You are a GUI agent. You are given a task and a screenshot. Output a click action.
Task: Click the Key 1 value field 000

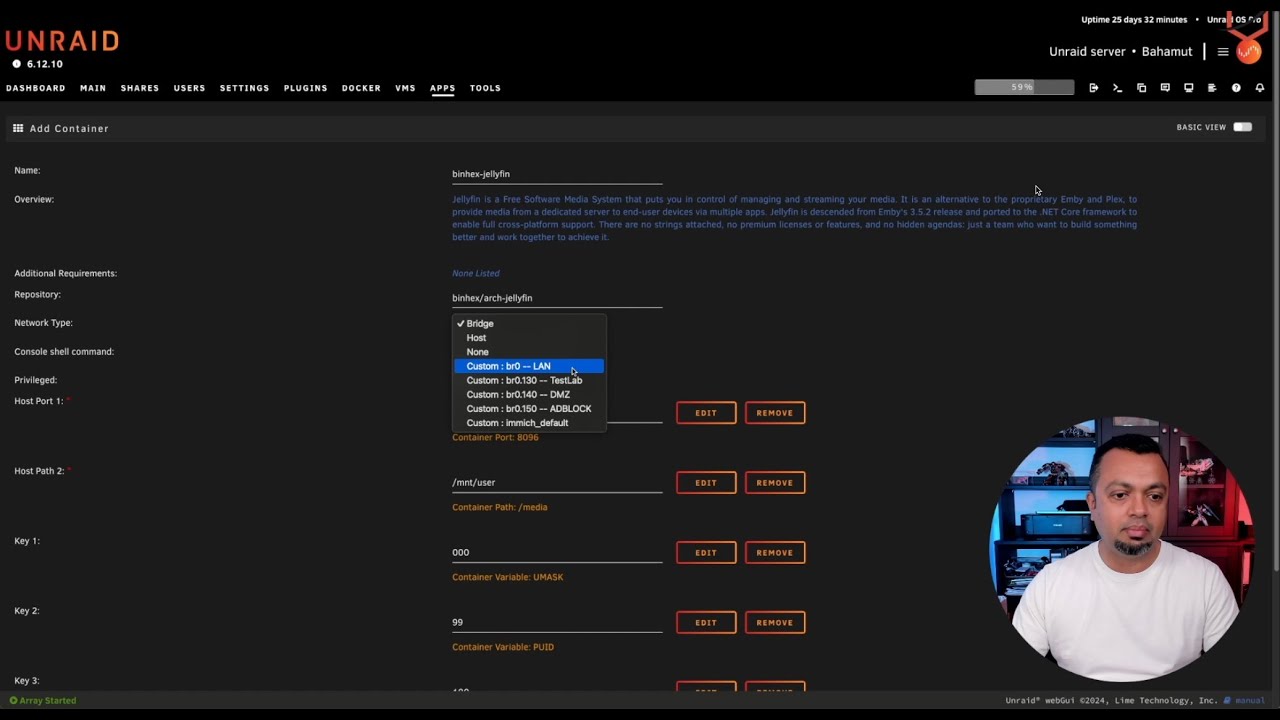(557, 552)
